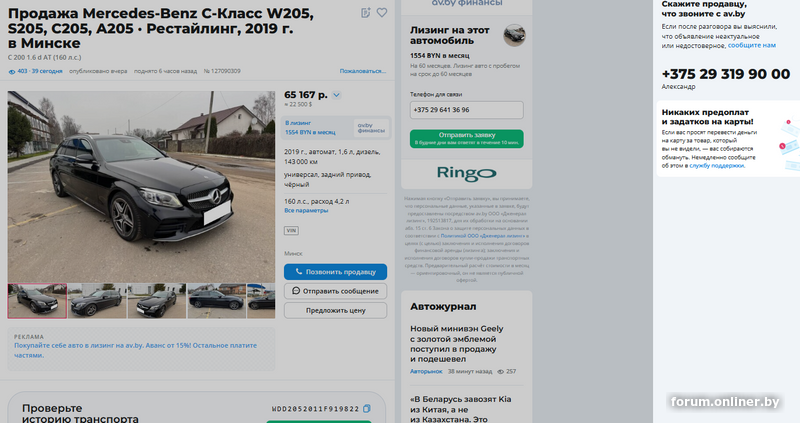Image resolution: width=800 pixels, height=423 pixels.
Task: Click the Ringo logo
Action: [466, 173]
